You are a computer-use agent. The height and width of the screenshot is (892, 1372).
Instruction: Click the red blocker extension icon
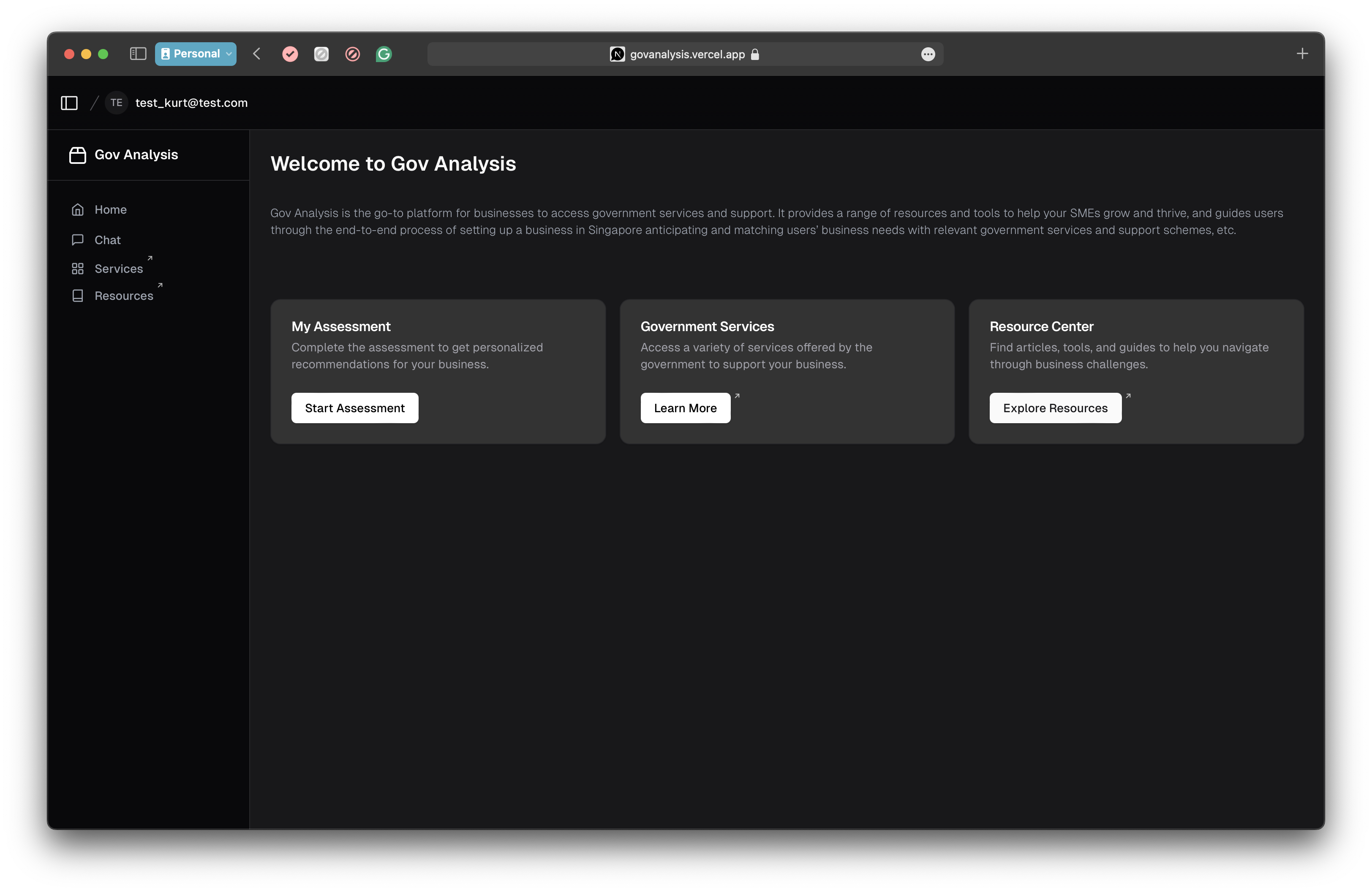click(352, 54)
